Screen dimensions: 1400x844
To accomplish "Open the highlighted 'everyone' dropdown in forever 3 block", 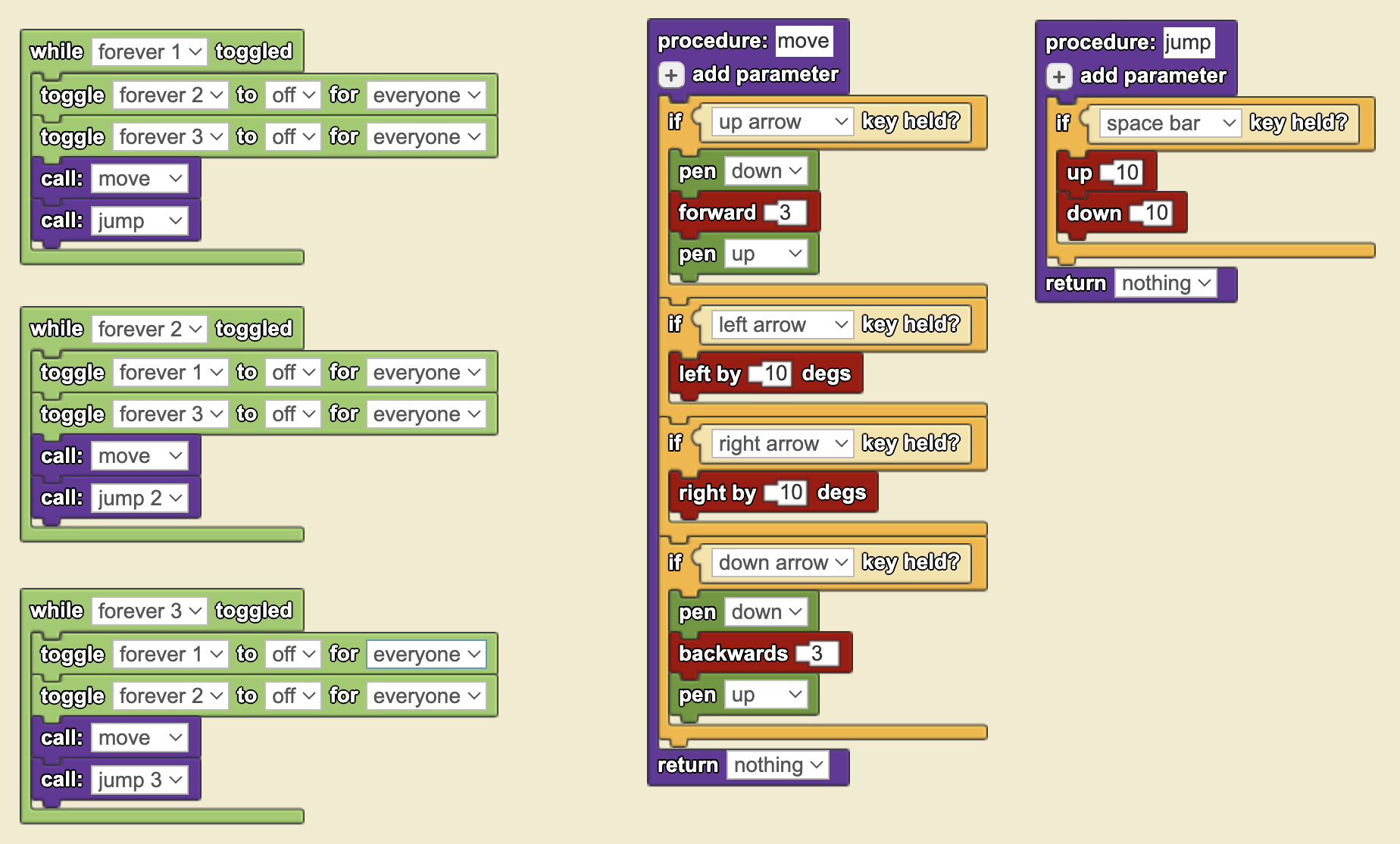I will tap(427, 655).
